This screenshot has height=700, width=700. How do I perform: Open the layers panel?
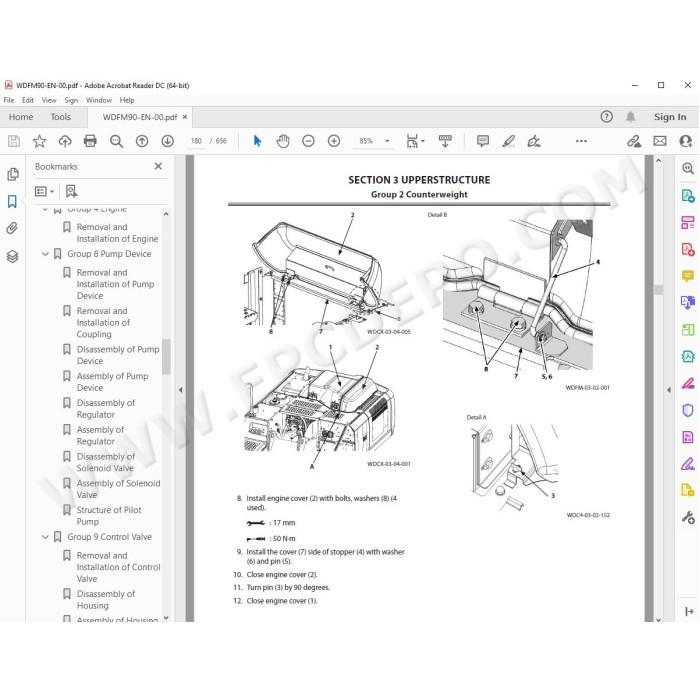12,256
